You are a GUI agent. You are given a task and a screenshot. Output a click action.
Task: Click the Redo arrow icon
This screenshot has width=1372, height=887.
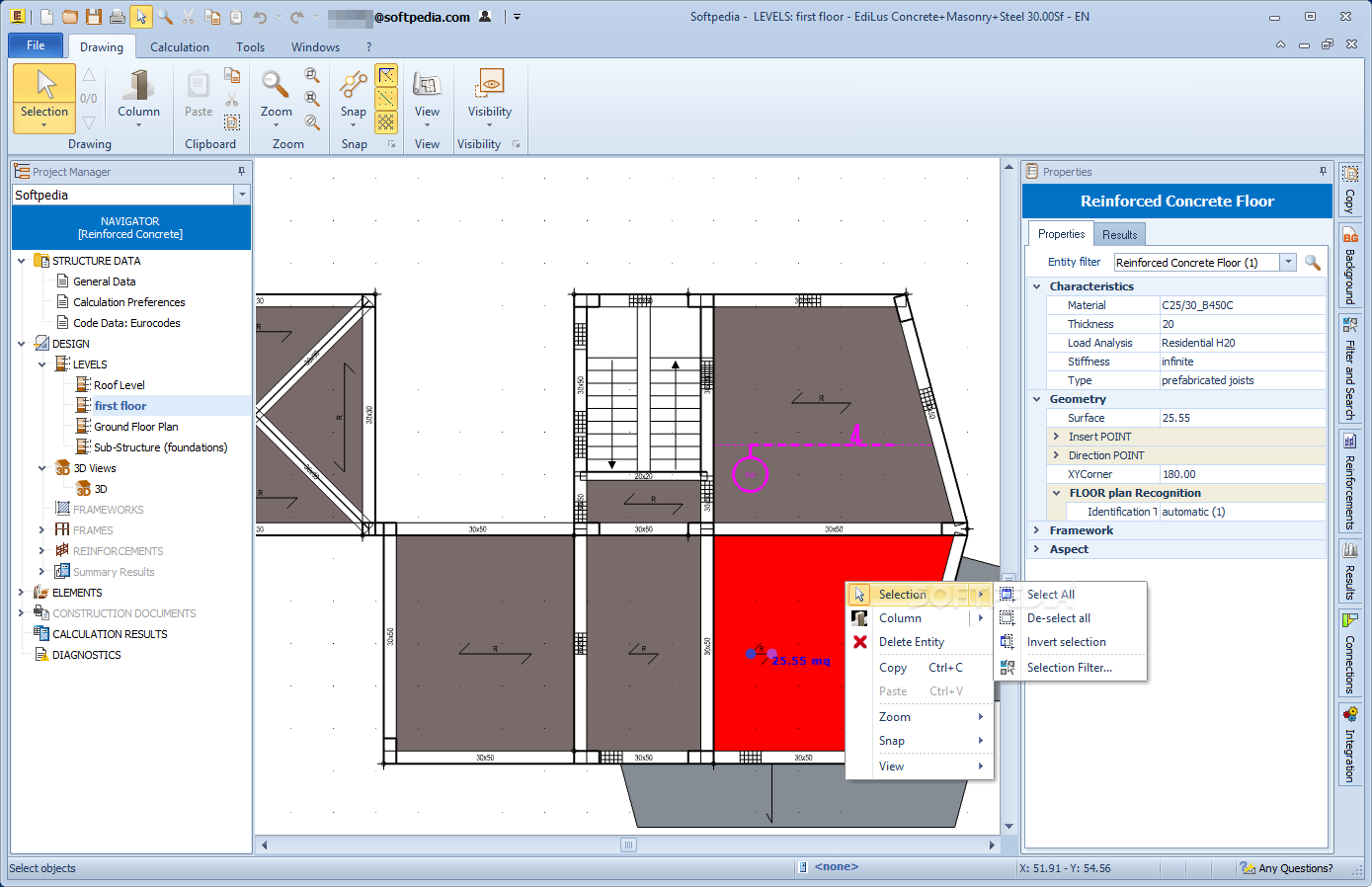[x=296, y=17]
